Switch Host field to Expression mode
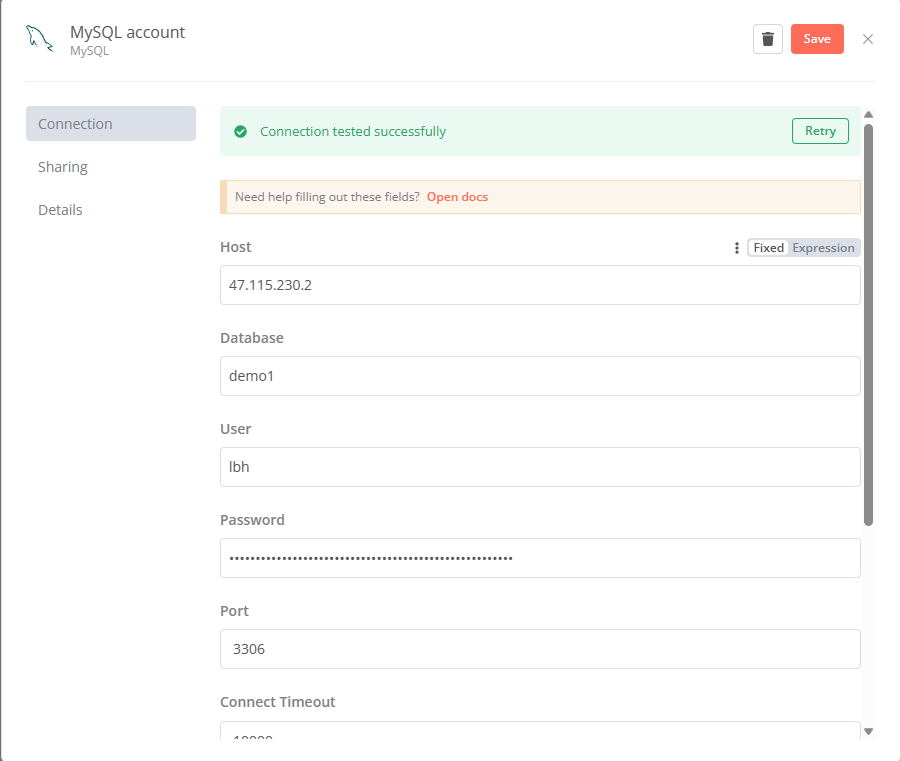Image resolution: width=900 pixels, height=761 pixels. 824,248
